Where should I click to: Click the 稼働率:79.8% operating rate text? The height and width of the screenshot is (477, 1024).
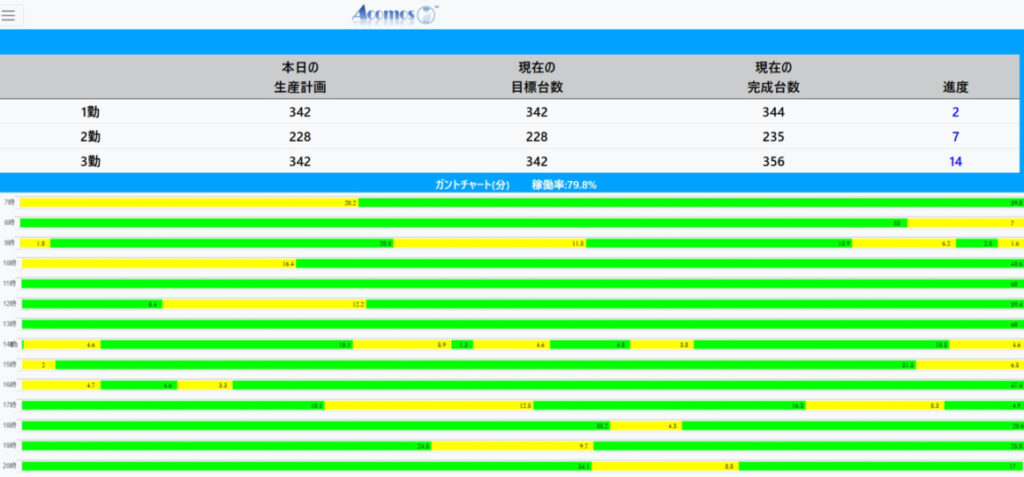click(564, 185)
